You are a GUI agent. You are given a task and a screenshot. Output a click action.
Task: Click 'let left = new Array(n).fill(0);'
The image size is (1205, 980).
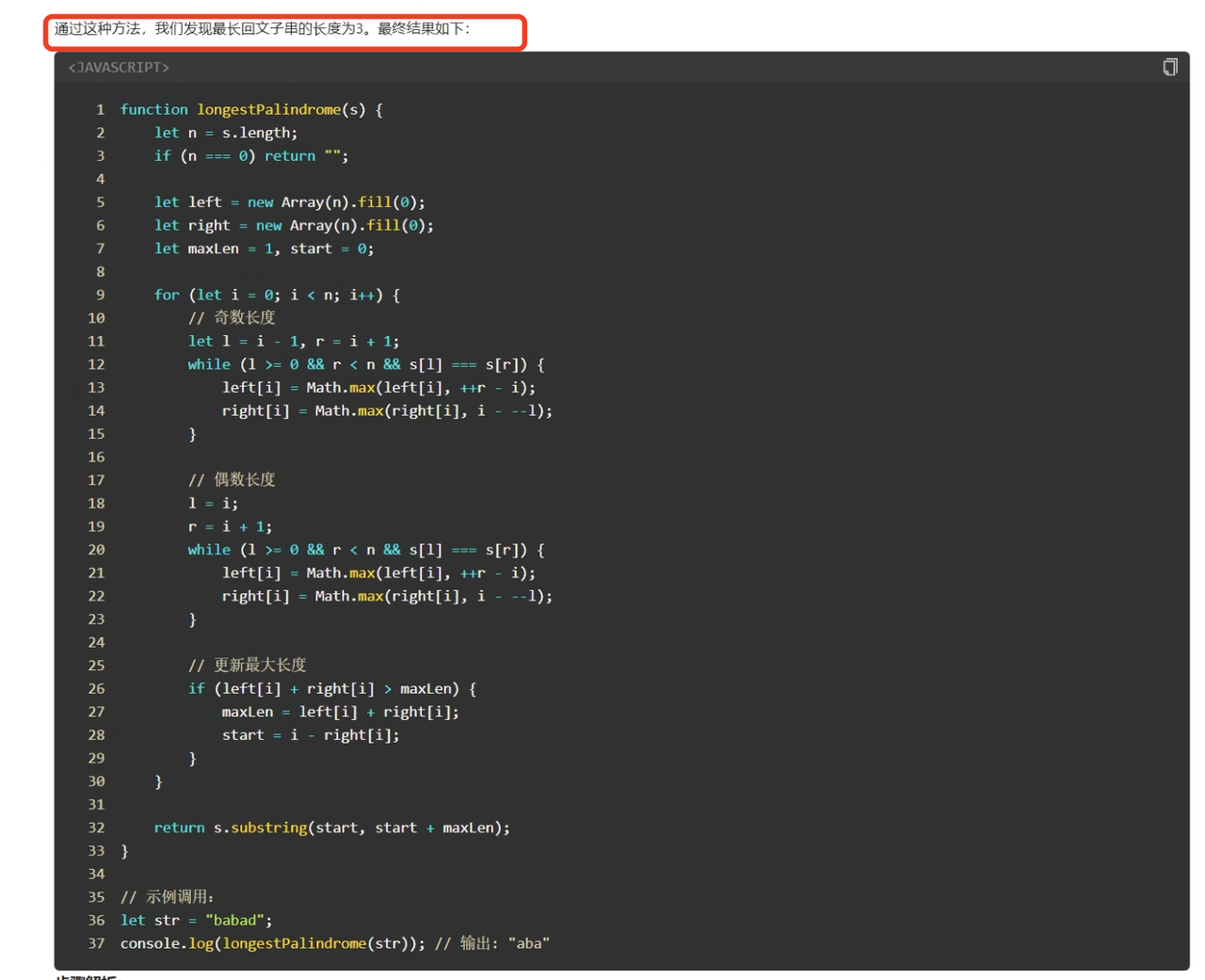coord(290,202)
